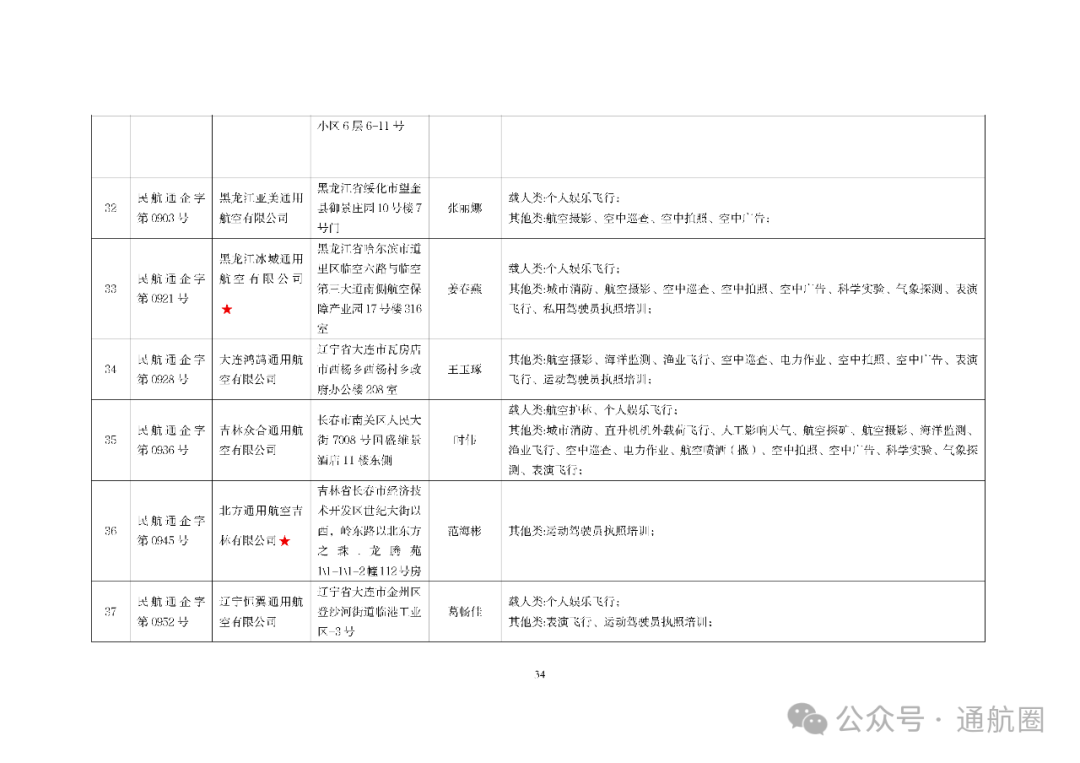Select the name 范海彬
The height and width of the screenshot is (763, 1080).
(465, 531)
